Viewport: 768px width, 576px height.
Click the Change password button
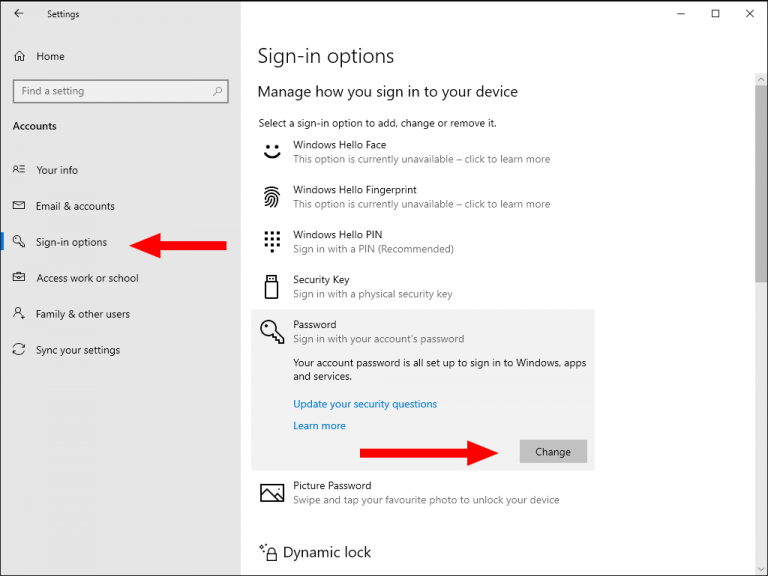coord(553,452)
